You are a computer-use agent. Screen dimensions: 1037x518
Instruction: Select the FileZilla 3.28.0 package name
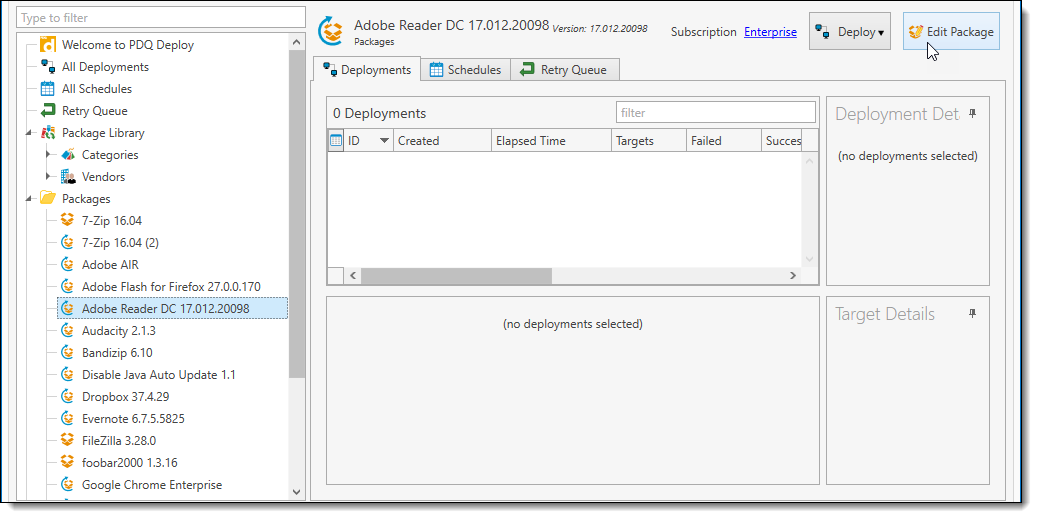(119, 441)
